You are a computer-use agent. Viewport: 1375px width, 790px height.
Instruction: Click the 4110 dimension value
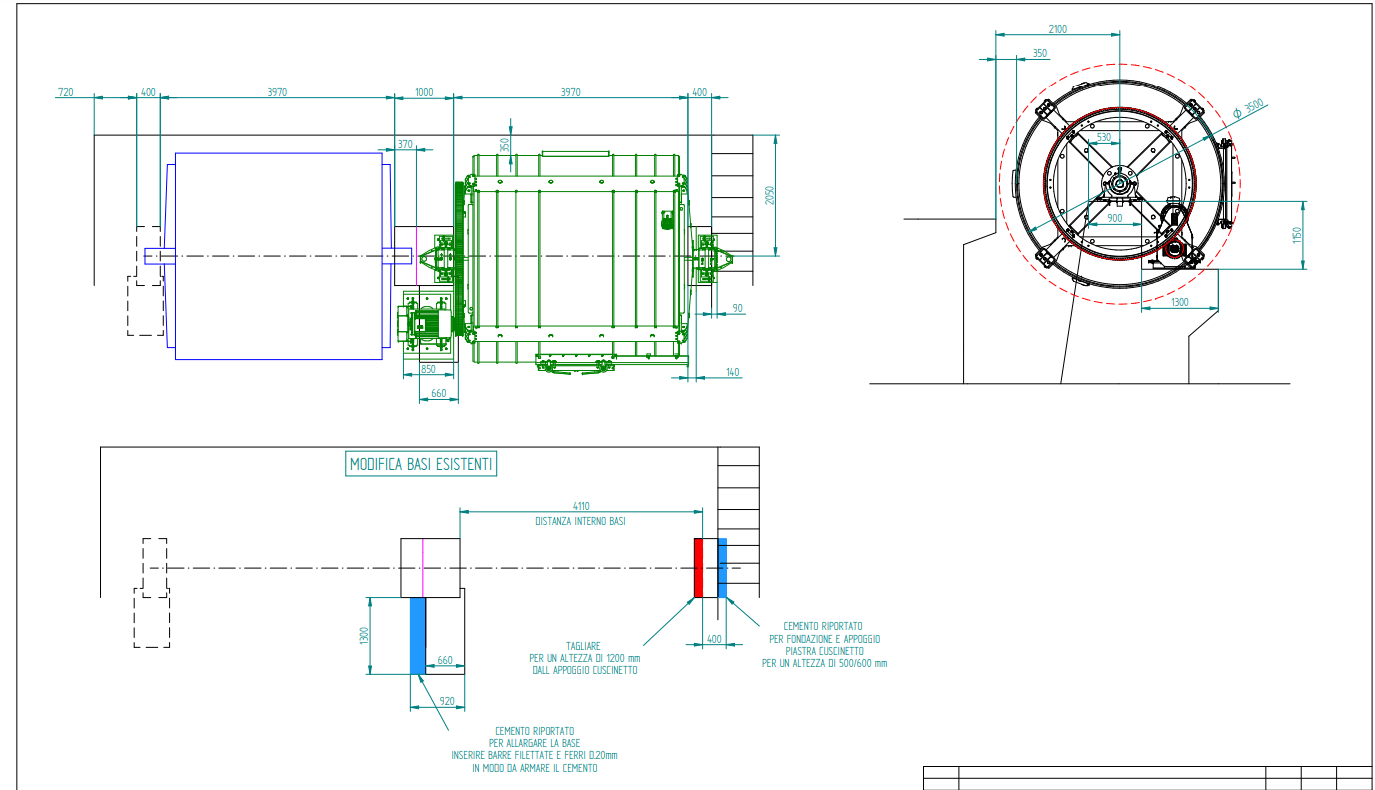581,506
